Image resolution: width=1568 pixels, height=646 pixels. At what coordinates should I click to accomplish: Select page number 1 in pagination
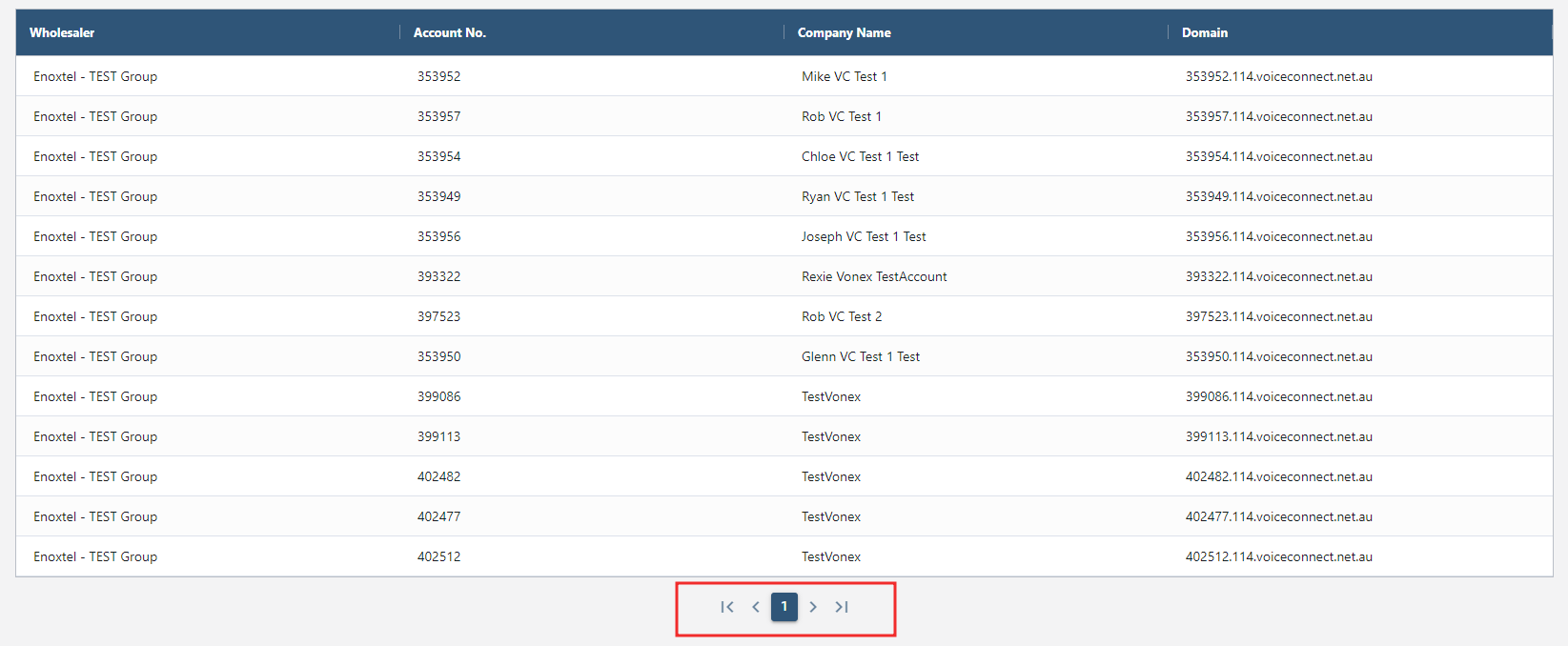[x=784, y=607]
